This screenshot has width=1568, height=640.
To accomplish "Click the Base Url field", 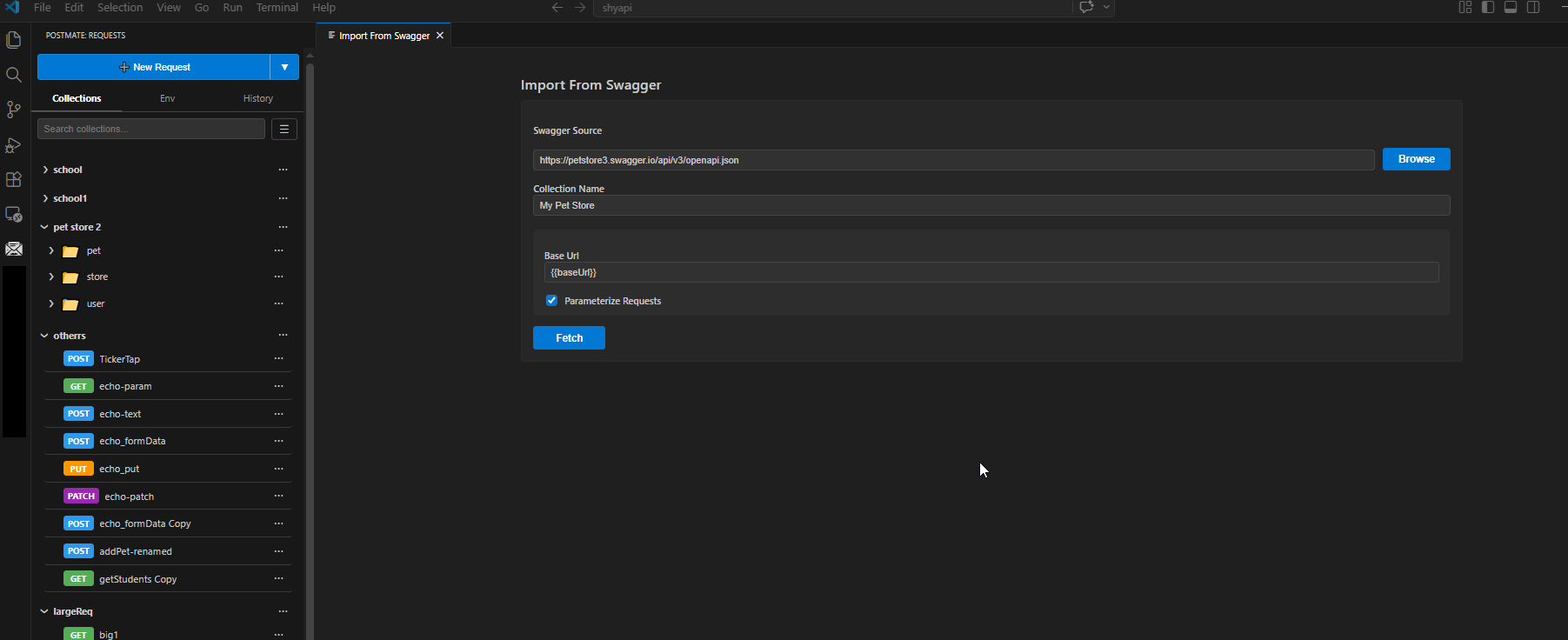I will [991, 272].
